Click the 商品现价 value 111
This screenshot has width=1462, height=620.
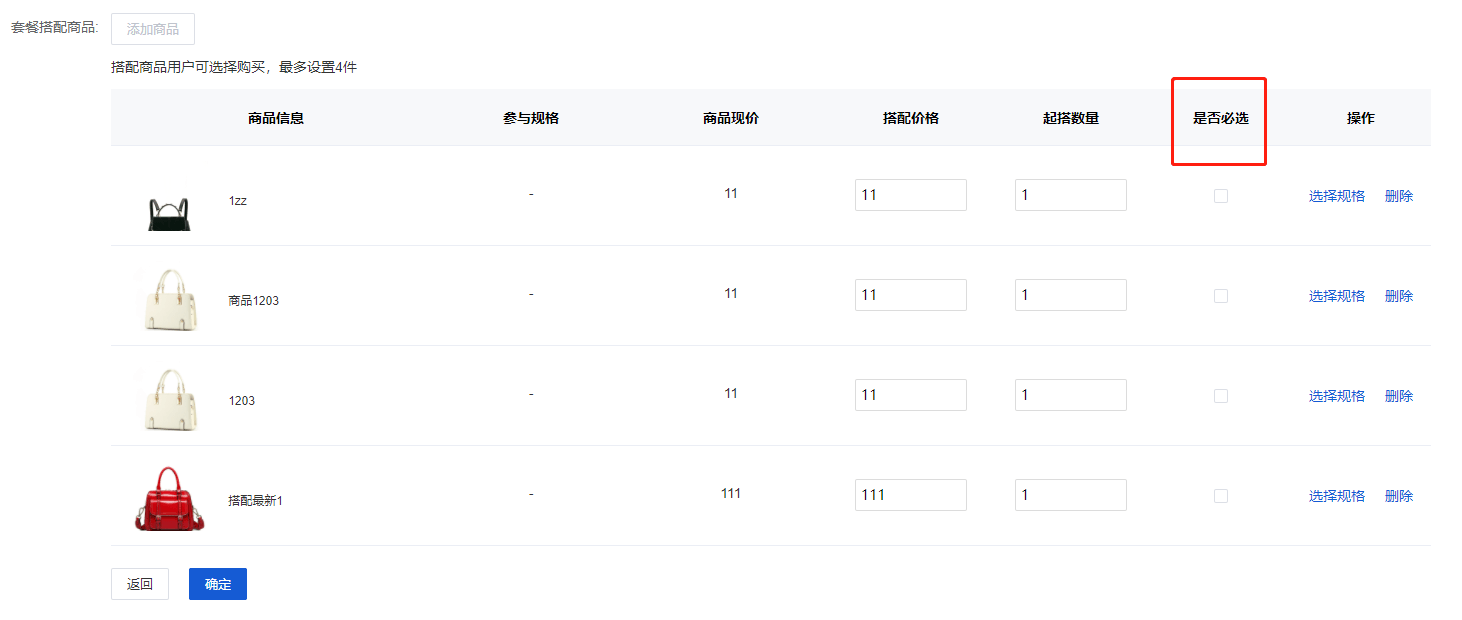pos(731,493)
